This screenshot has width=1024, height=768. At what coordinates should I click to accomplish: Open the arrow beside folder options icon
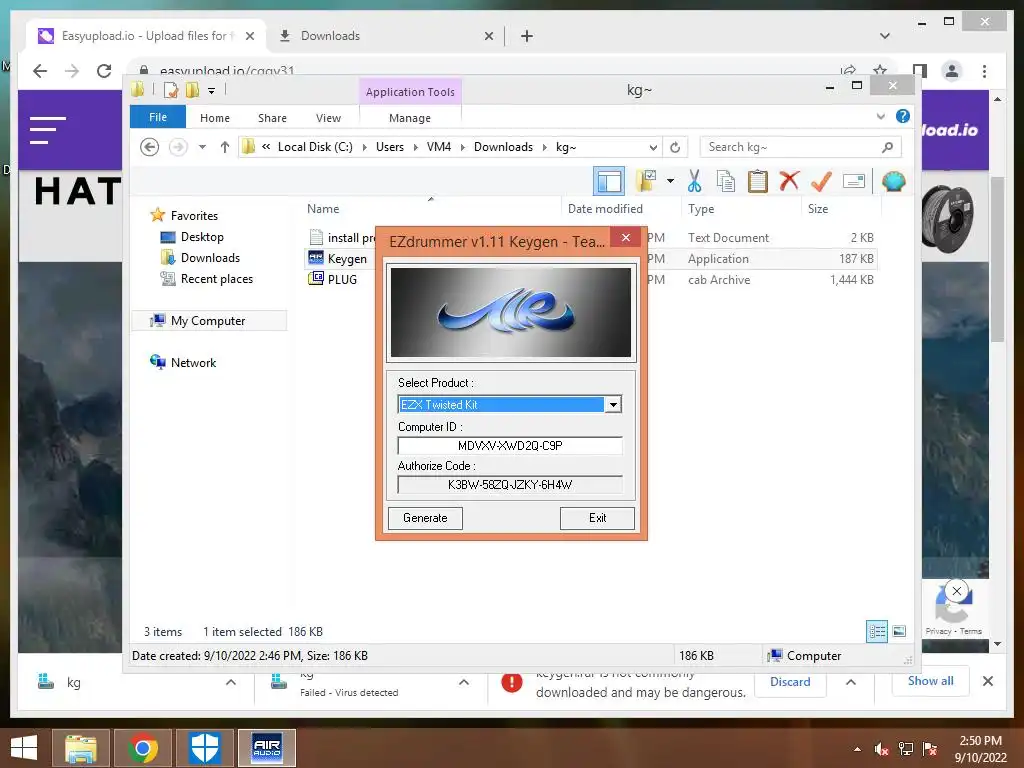tap(670, 181)
